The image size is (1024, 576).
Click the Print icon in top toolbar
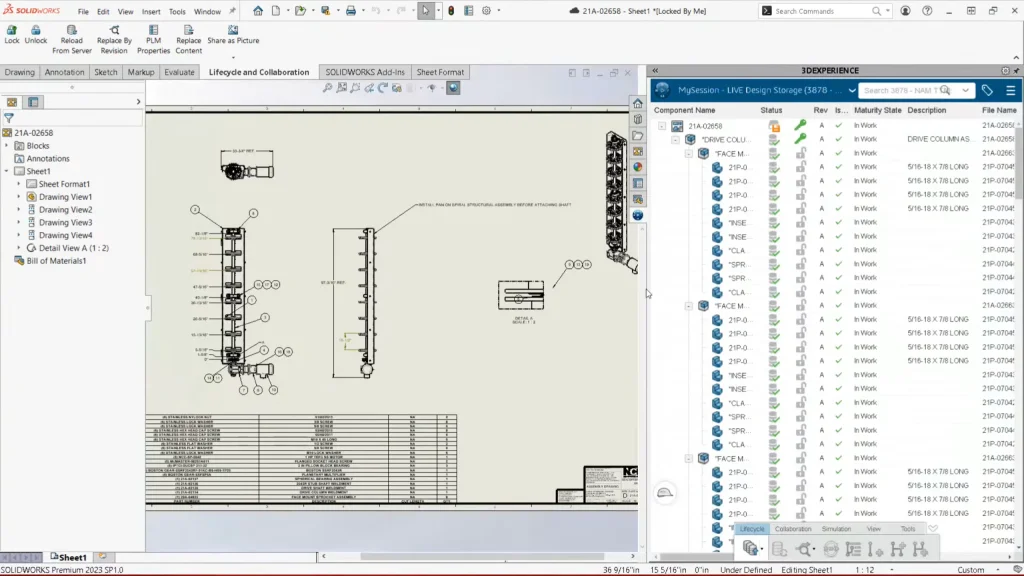(x=350, y=11)
